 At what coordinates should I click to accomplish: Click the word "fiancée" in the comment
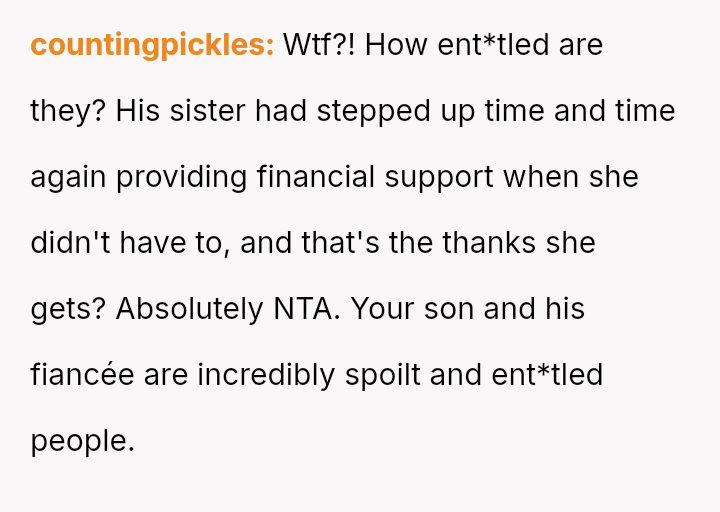[x=82, y=375]
